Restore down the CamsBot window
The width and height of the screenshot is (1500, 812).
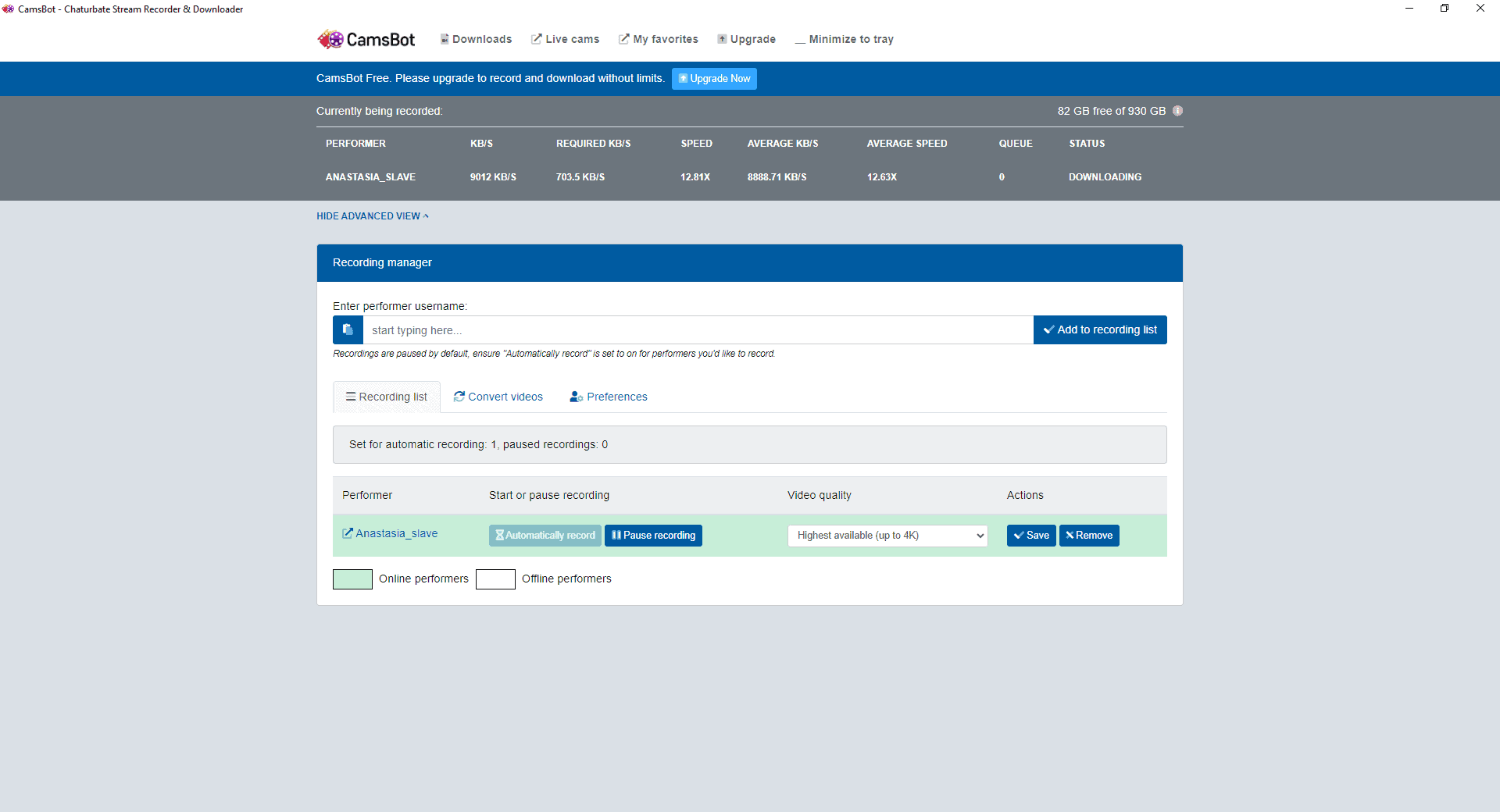(x=1445, y=9)
